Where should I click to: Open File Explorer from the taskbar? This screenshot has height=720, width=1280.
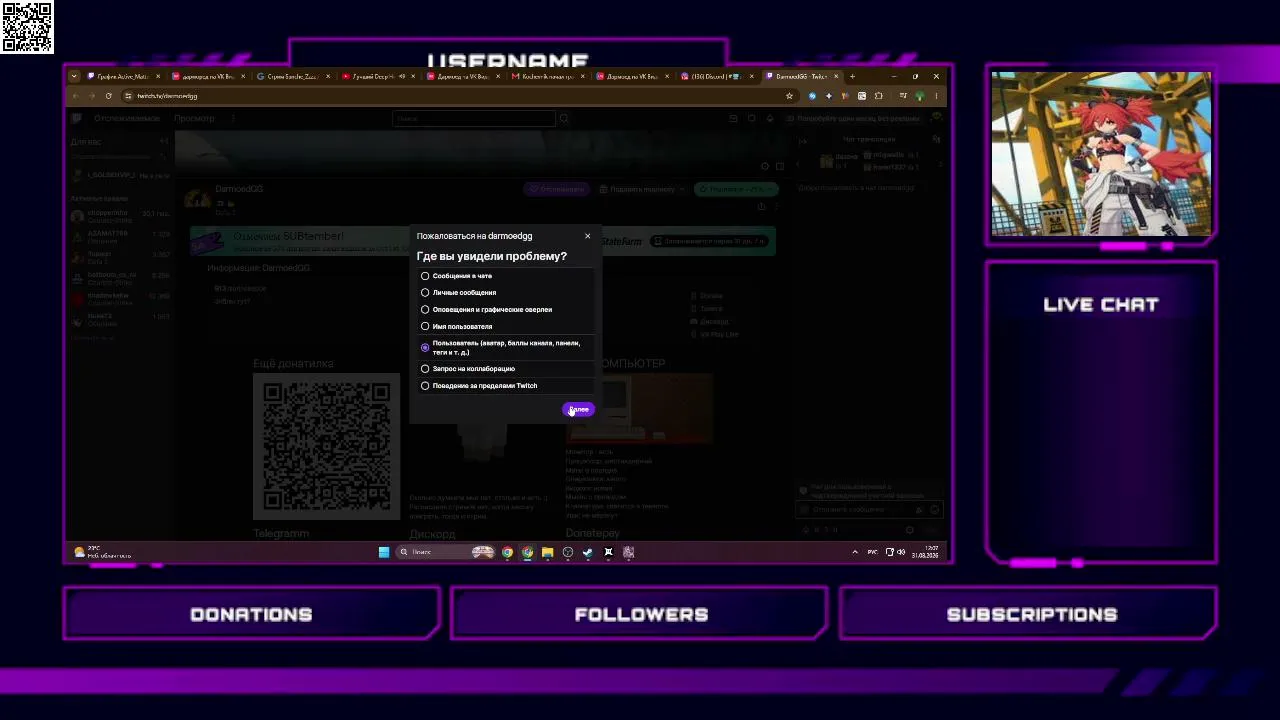547,552
